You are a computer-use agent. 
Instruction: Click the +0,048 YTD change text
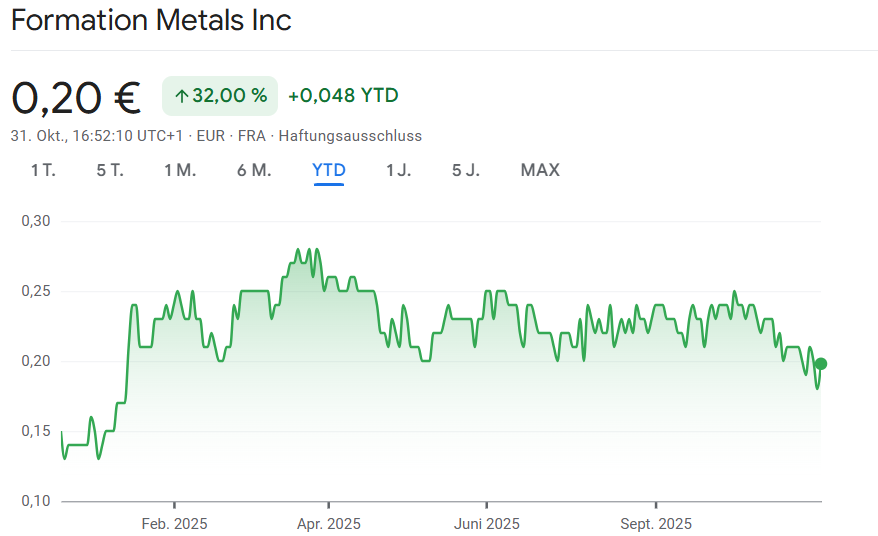pyautogui.click(x=343, y=96)
